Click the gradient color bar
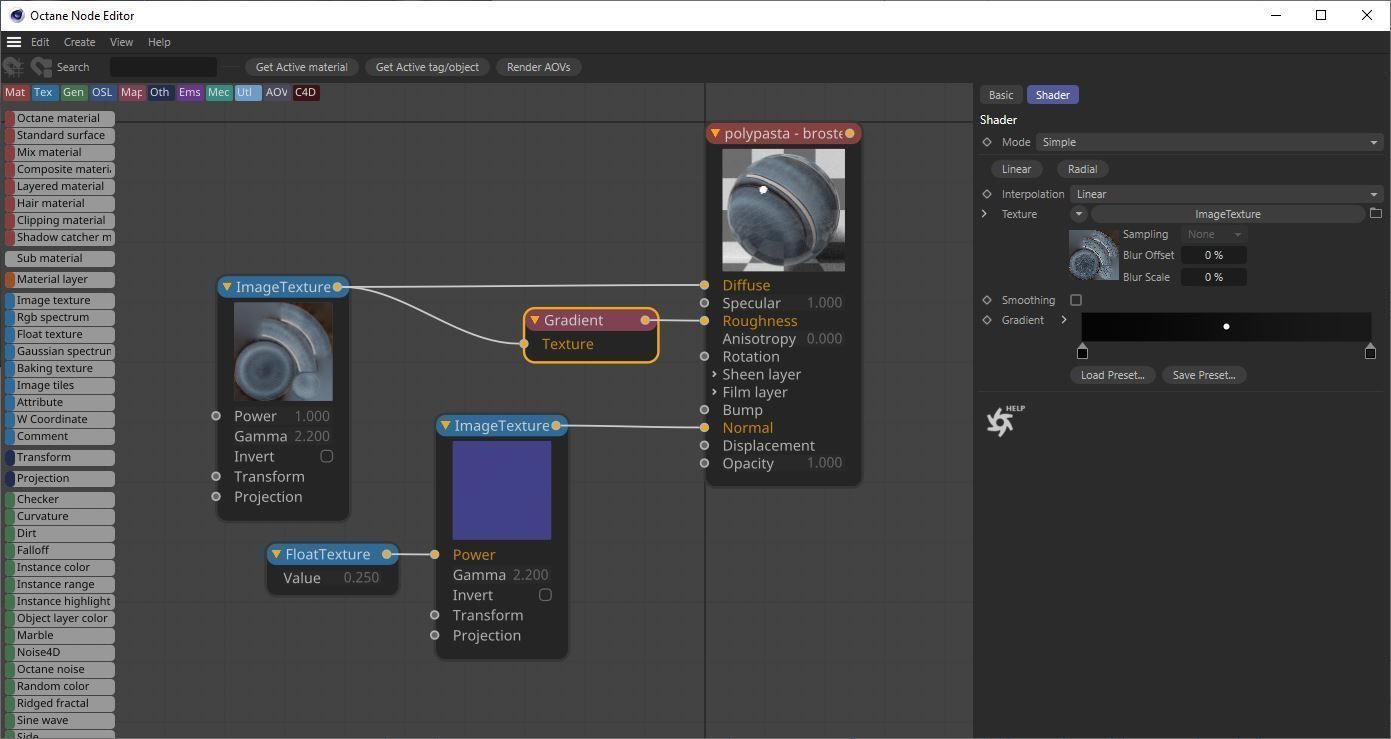This screenshot has height=739, width=1391. click(1226, 327)
